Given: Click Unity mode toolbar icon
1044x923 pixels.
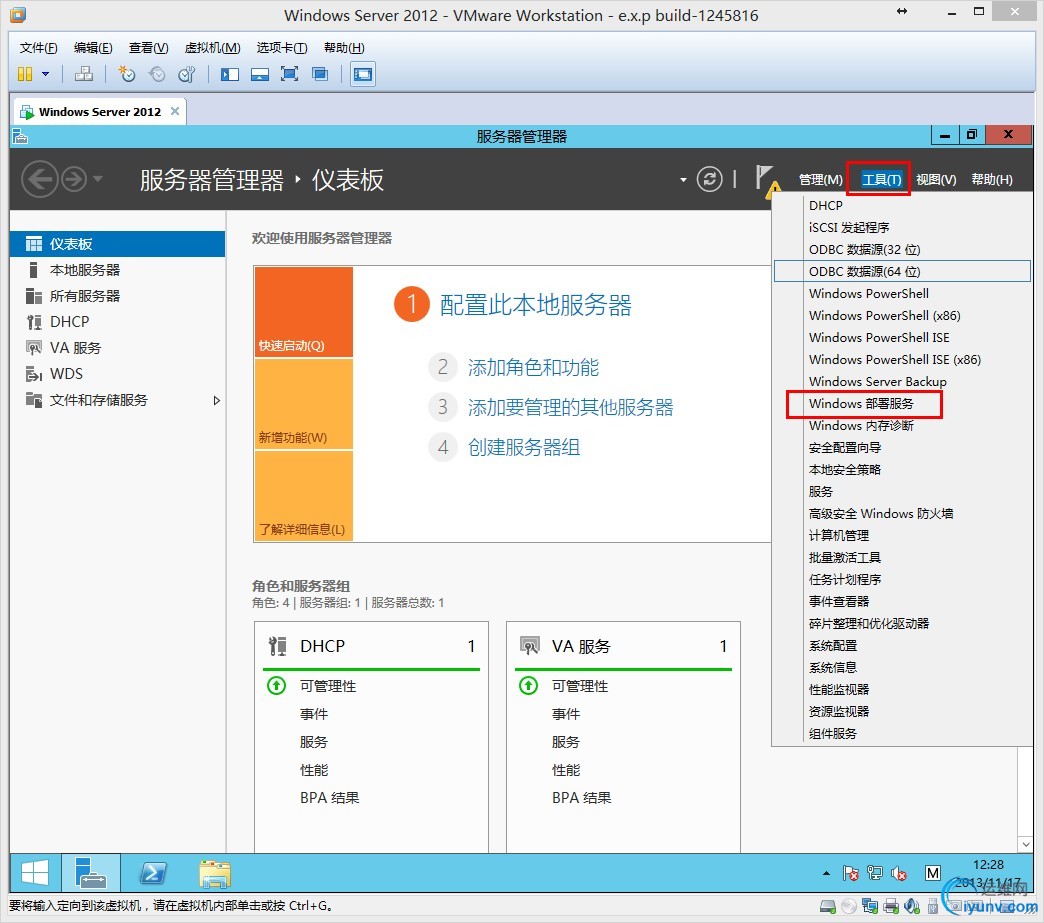Looking at the screenshot, I should coord(320,74).
